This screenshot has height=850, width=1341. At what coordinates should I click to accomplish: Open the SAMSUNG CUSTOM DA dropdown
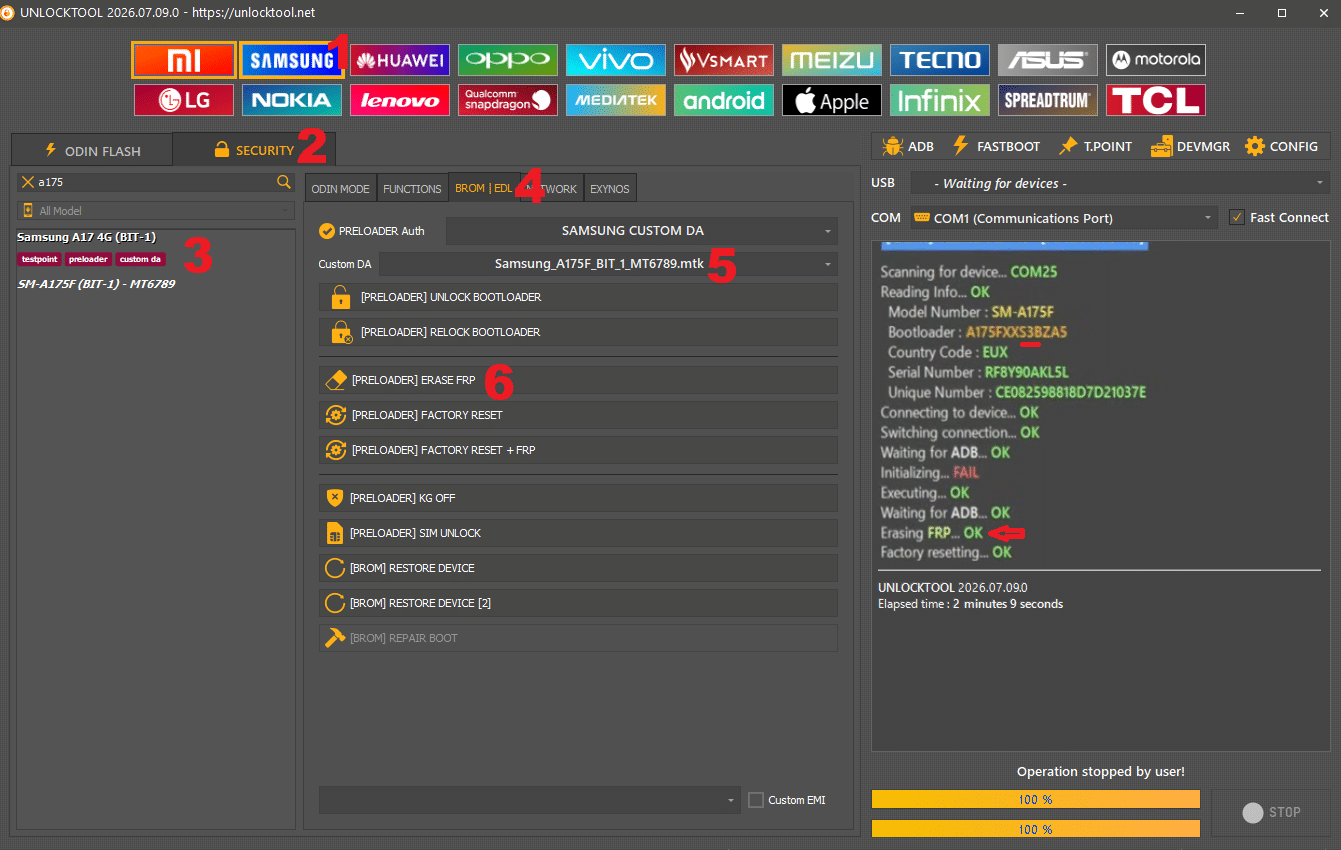point(642,231)
